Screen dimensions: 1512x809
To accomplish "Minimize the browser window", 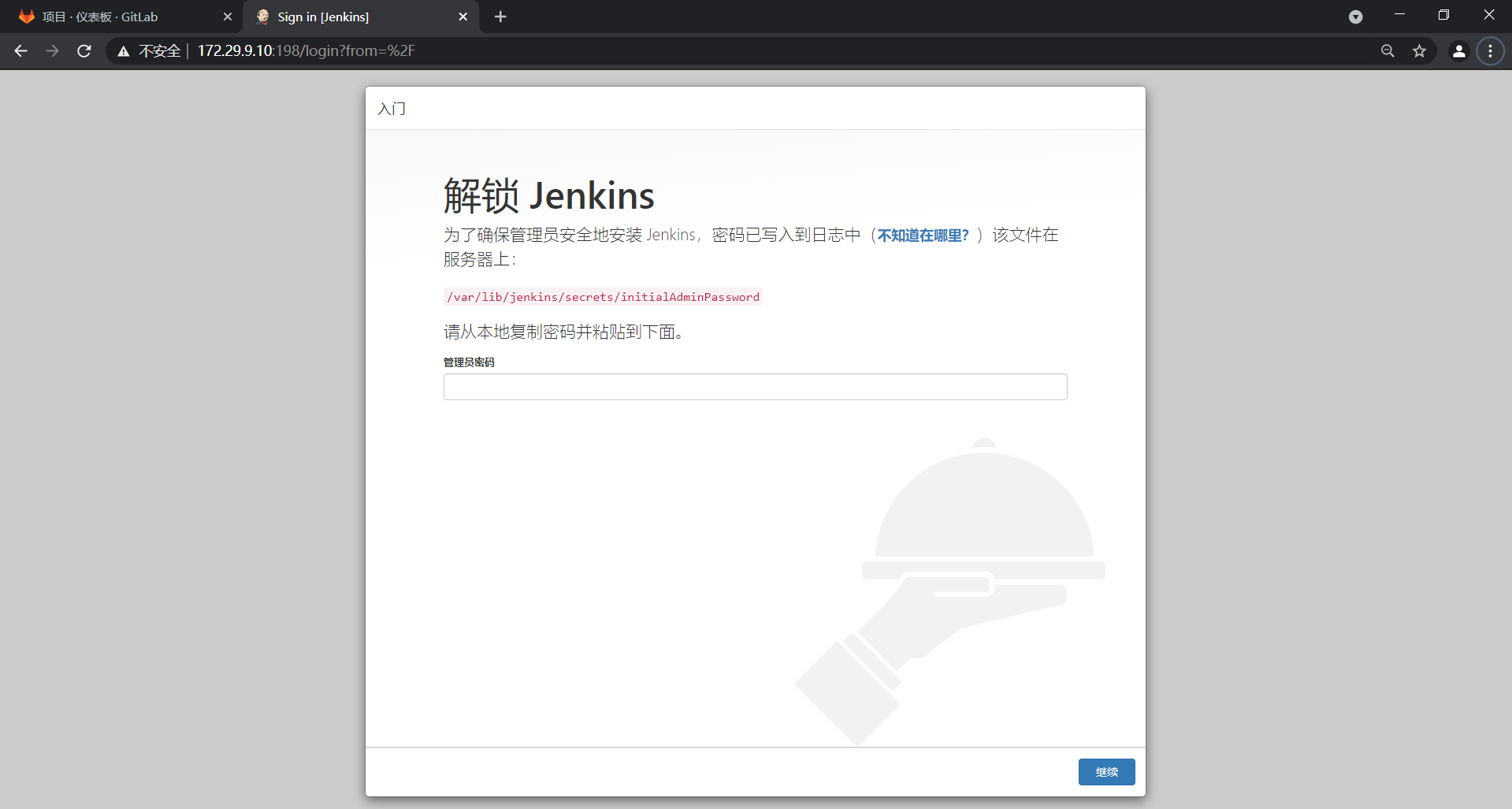I will coord(1399,15).
